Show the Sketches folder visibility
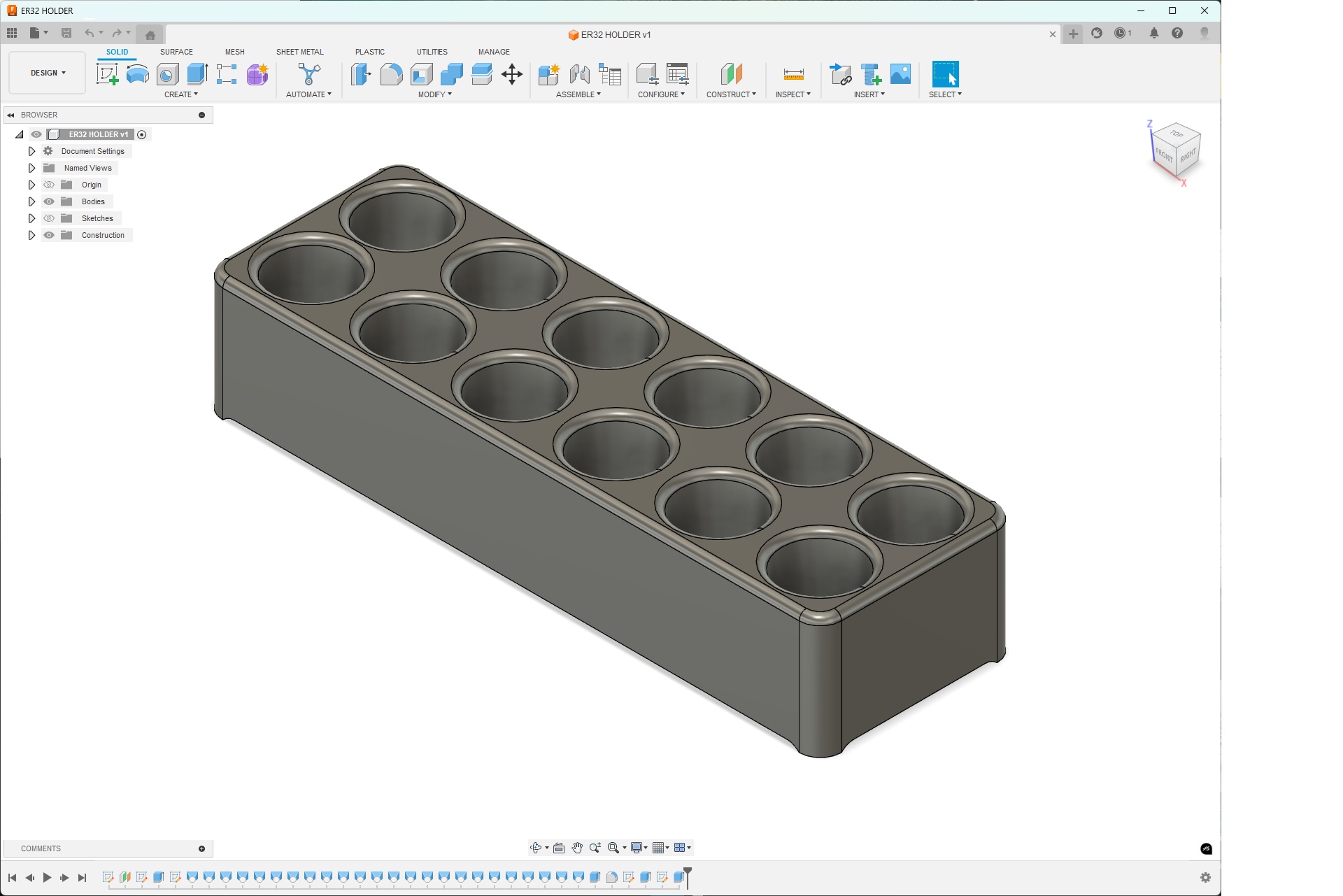Image resolution: width=1343 pixels, height=896 pixels. [49, 218]
